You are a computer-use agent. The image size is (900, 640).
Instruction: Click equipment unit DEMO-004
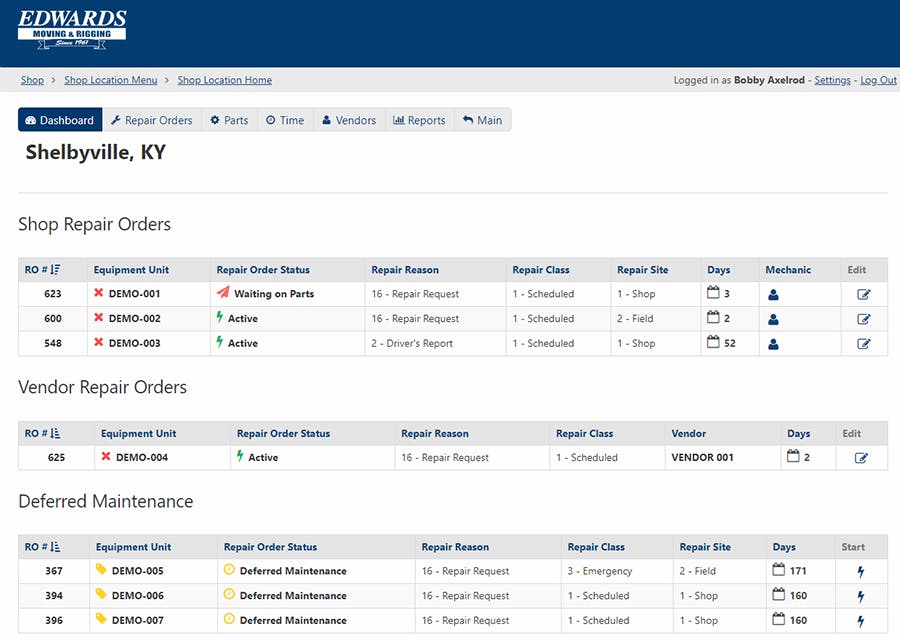coord(142,457)
